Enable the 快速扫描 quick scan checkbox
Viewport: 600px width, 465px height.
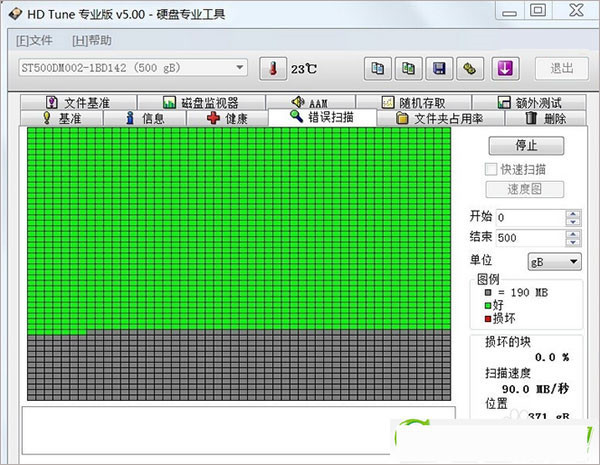[491, 169]
